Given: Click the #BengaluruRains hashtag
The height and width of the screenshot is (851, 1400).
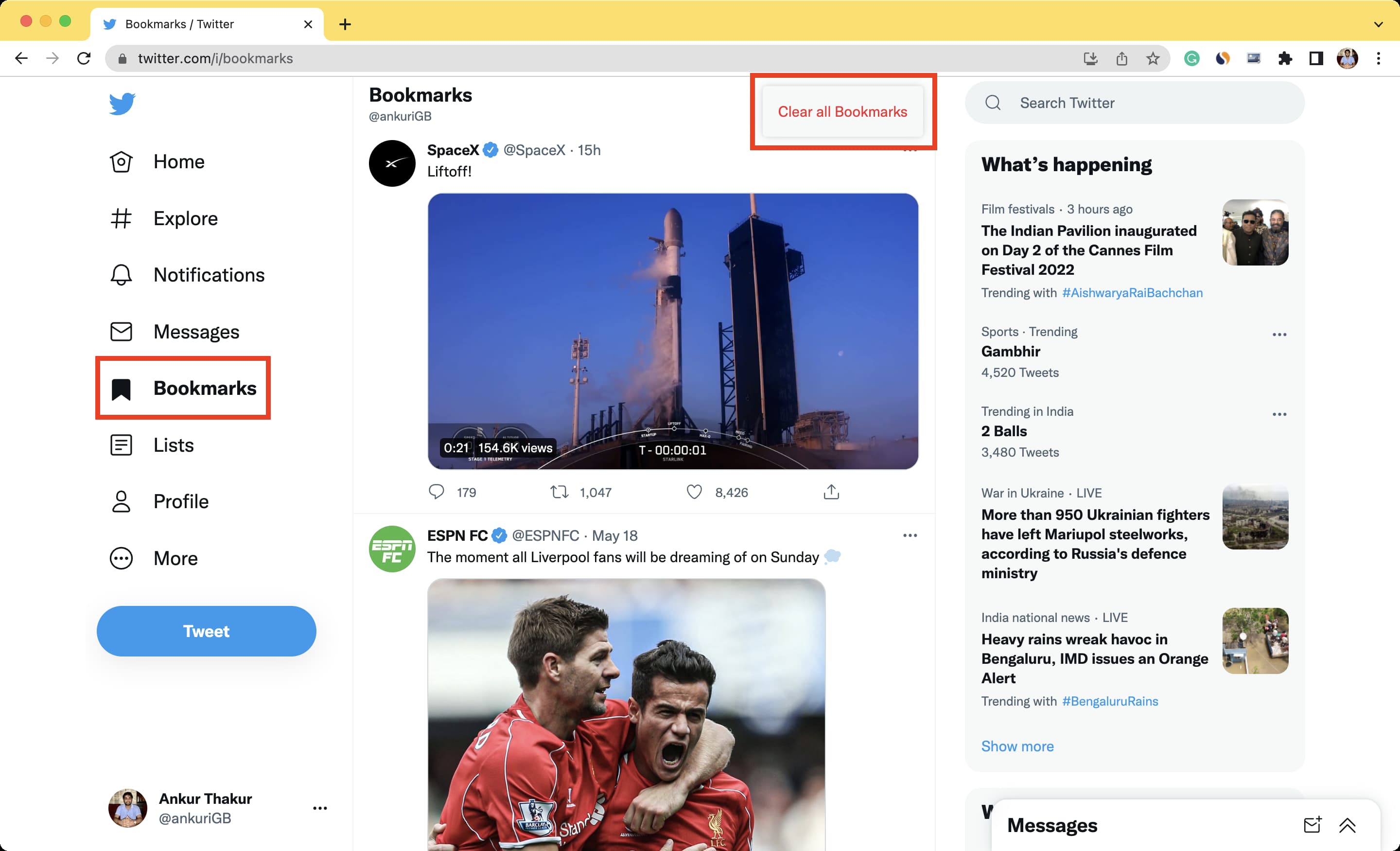Looking at the screenshot, I should pyautogui.click(x=1110, y=701).
